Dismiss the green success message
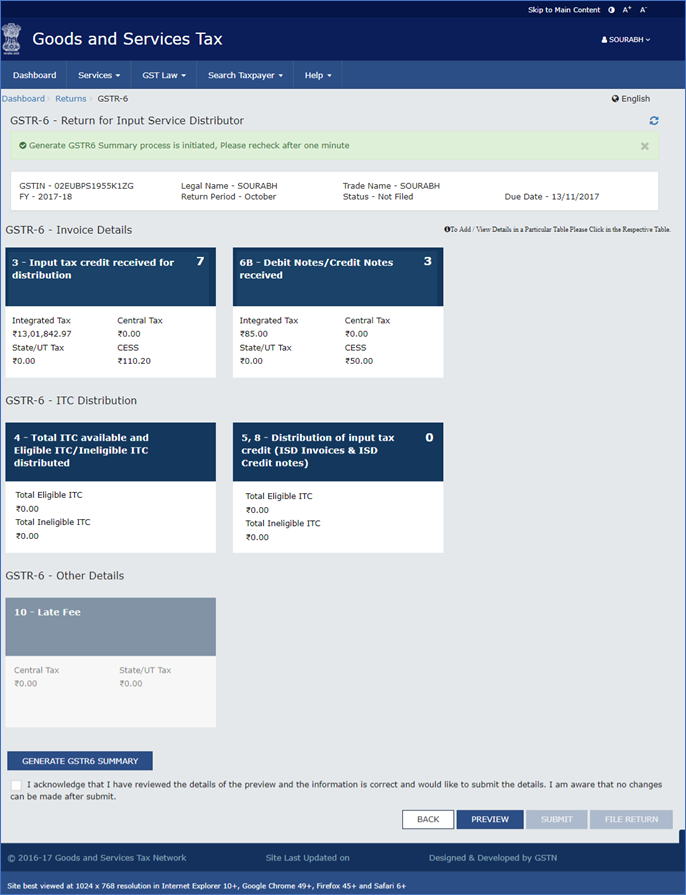 tap(644, 146)
